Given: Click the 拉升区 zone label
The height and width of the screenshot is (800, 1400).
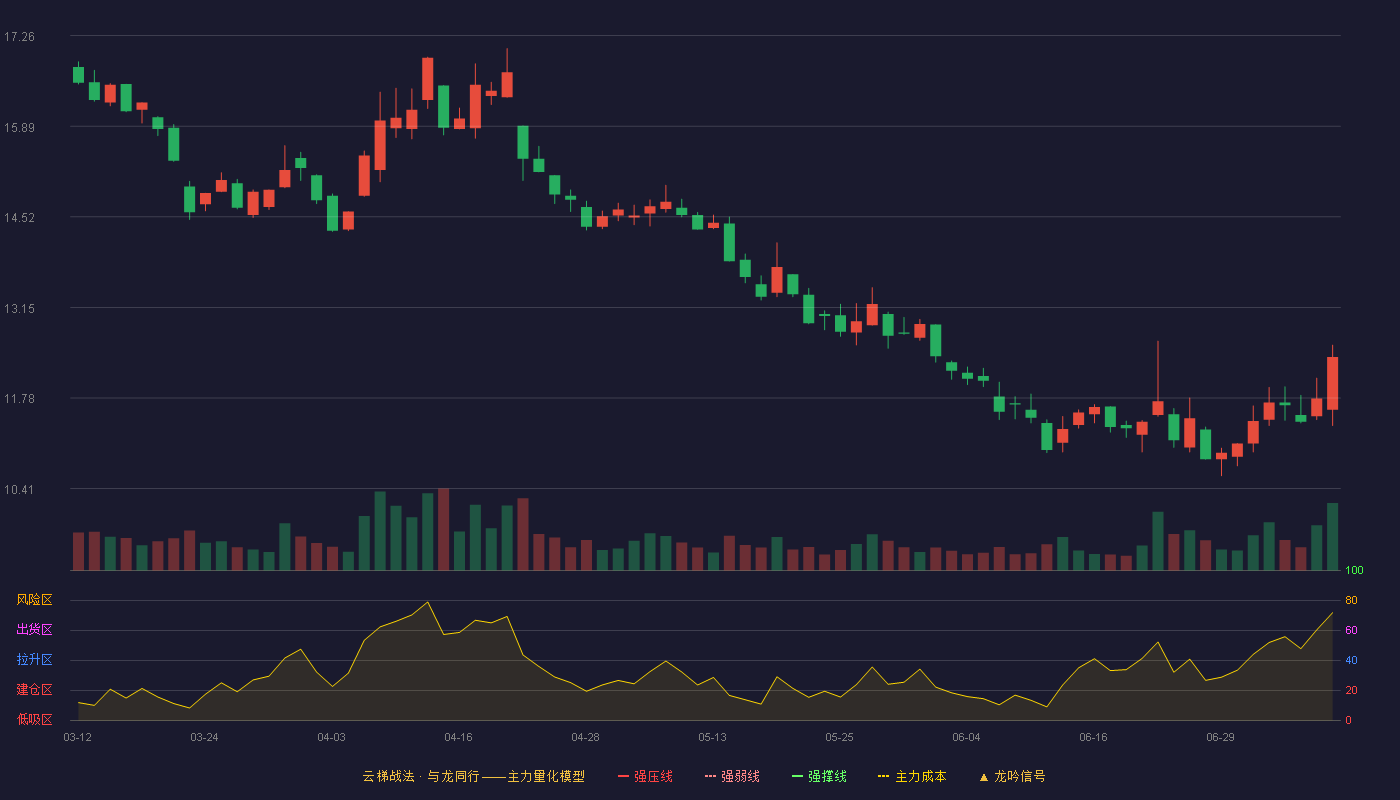Looking at the screenshot, I should 34,660.
